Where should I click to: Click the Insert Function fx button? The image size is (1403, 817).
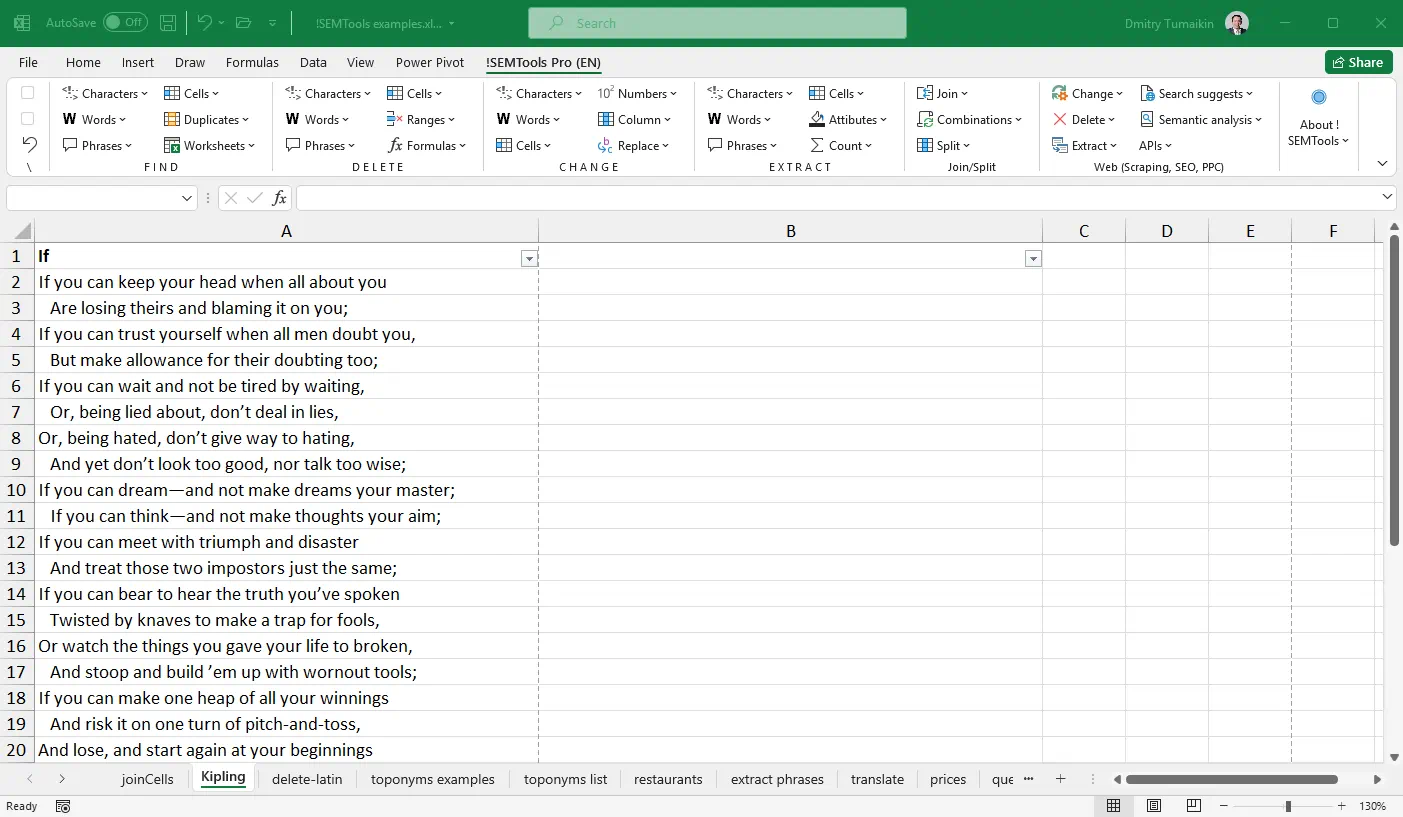280,198
